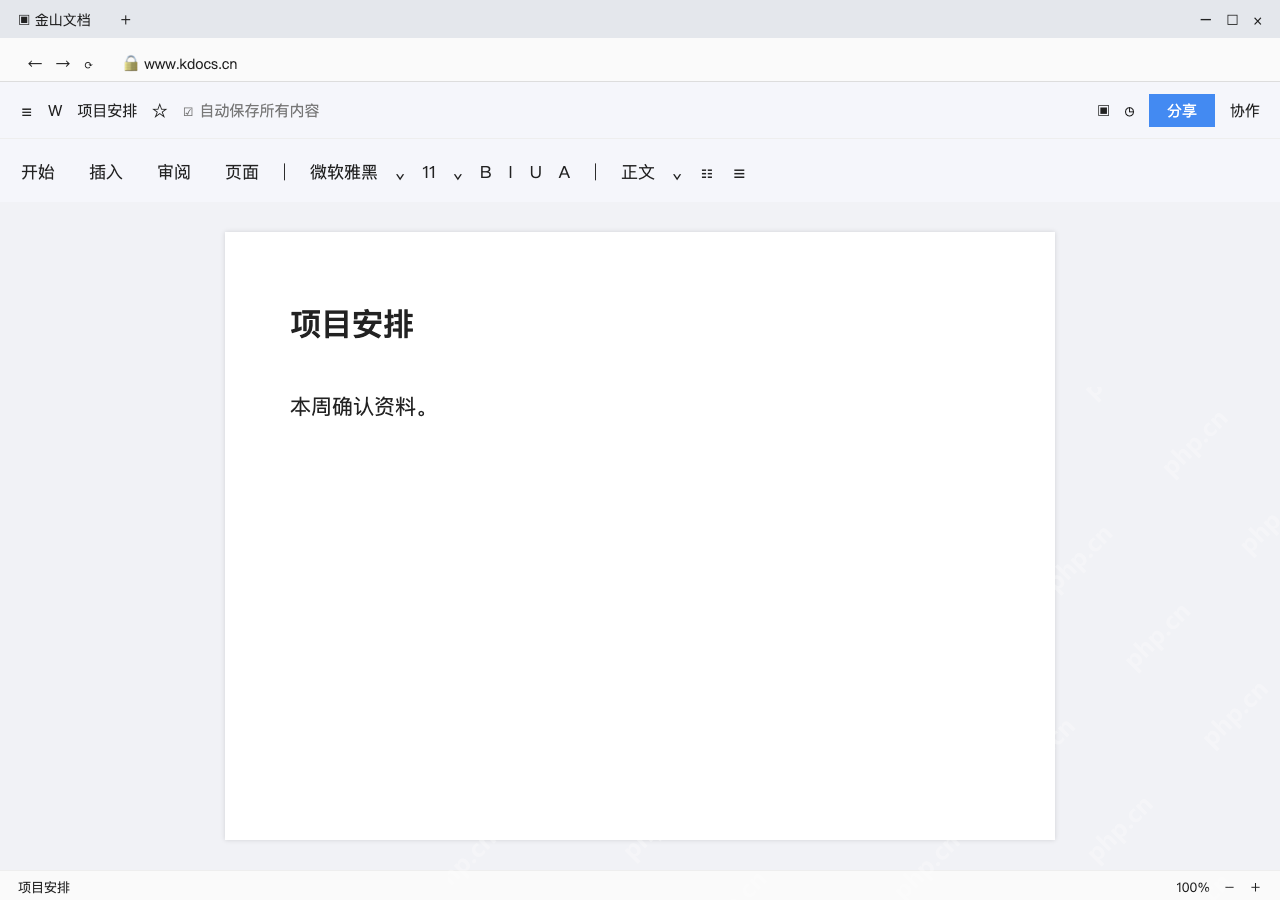Switch to the 开始 tab
1280x900 pixels.
[x=38, y=172]
